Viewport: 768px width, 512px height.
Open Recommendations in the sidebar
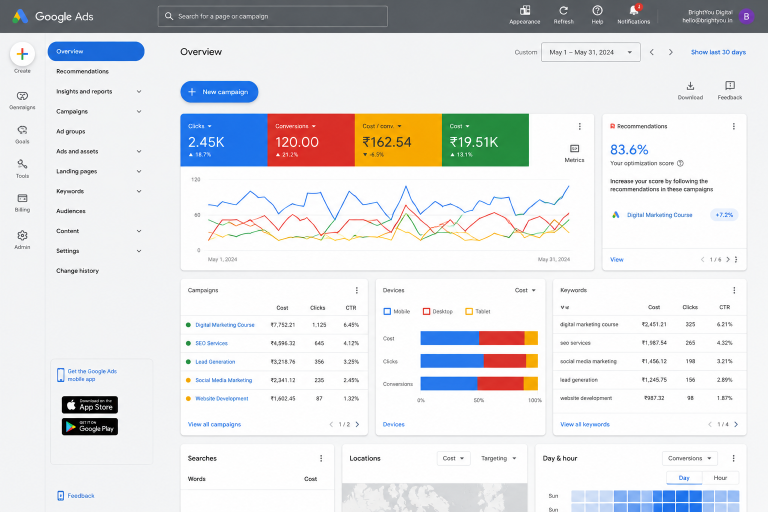point(82,72)
